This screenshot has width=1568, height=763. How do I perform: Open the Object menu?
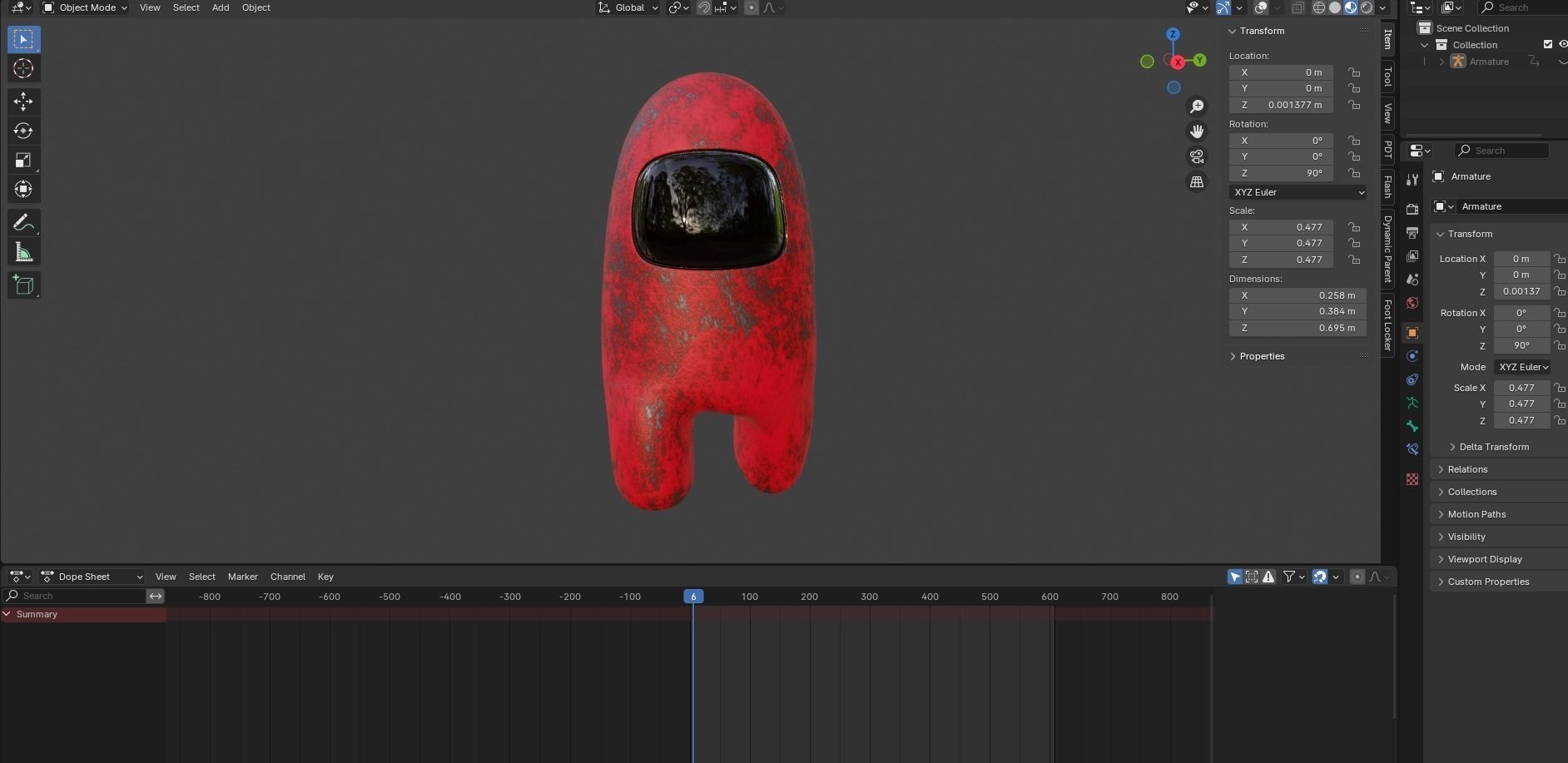click(x=256, y=7)
